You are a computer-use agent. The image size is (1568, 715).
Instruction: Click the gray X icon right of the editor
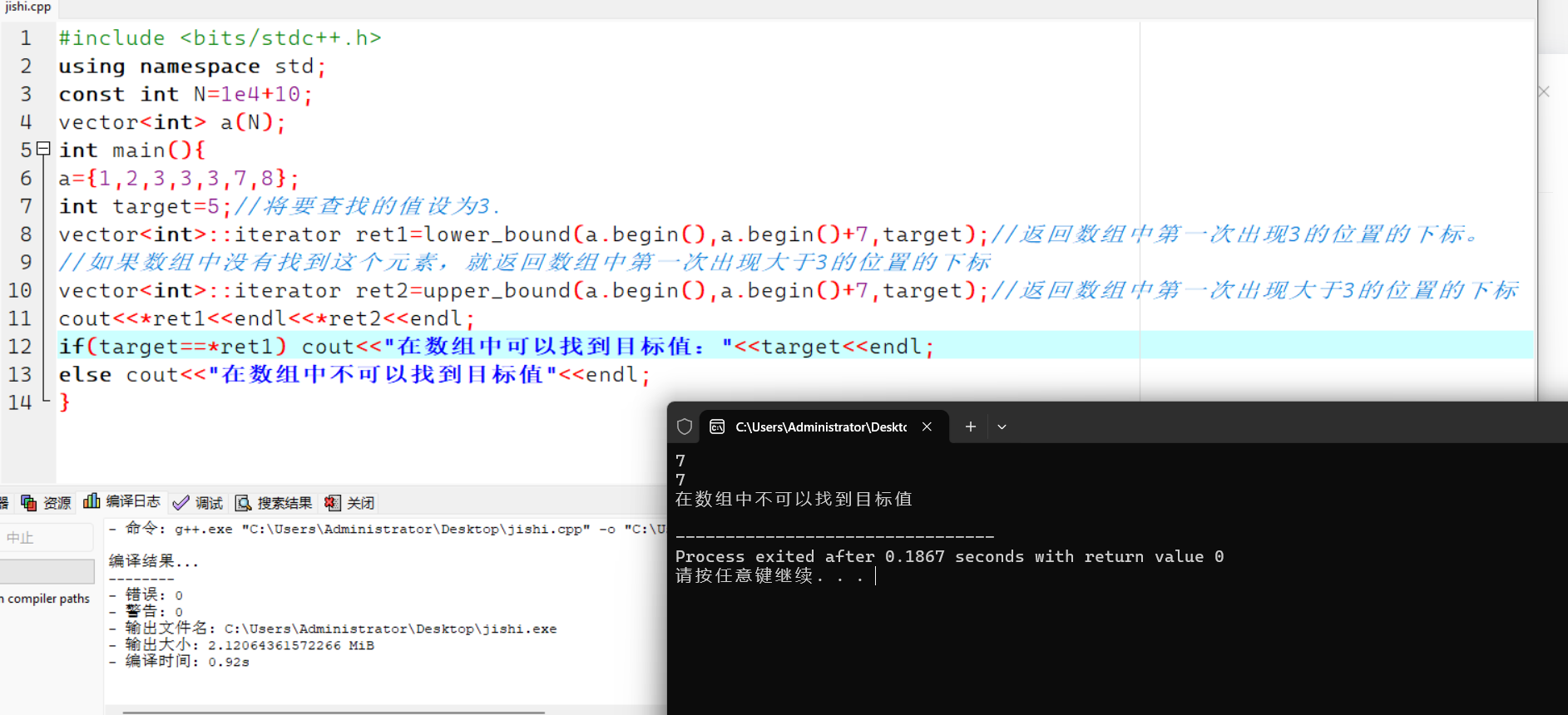pos(1544,91)
